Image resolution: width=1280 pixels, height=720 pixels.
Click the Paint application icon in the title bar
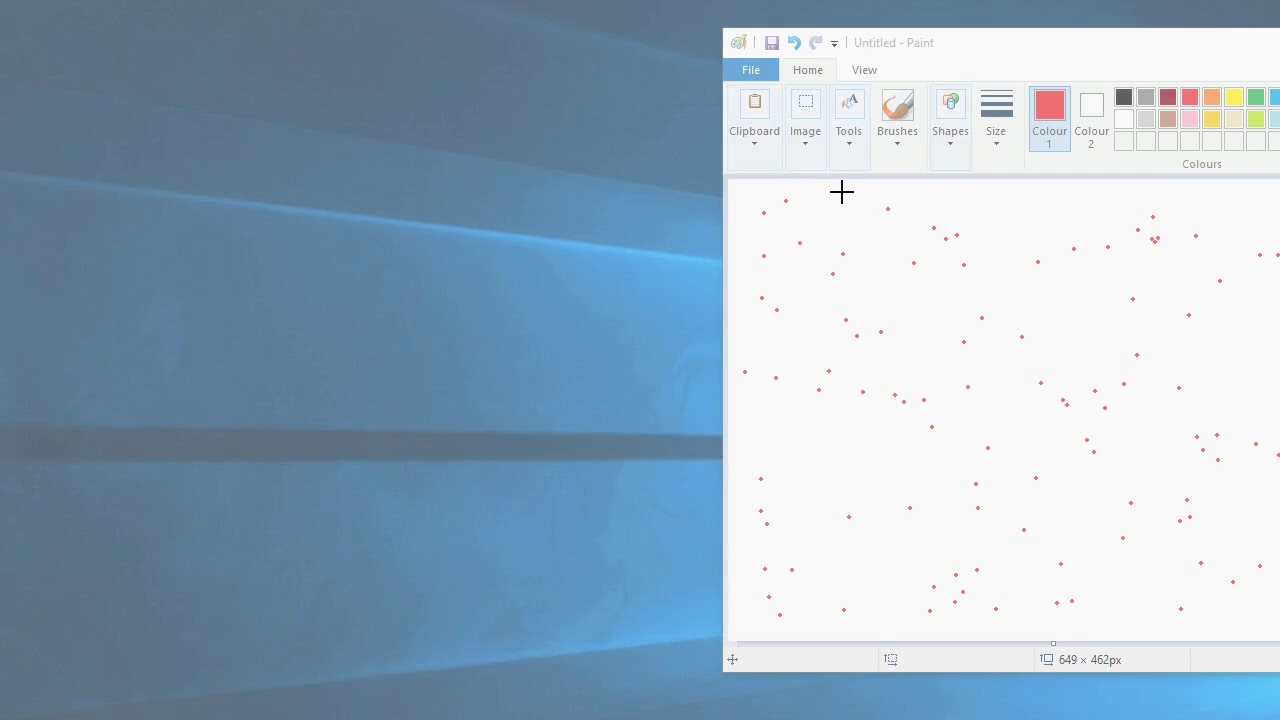point(738,43)
